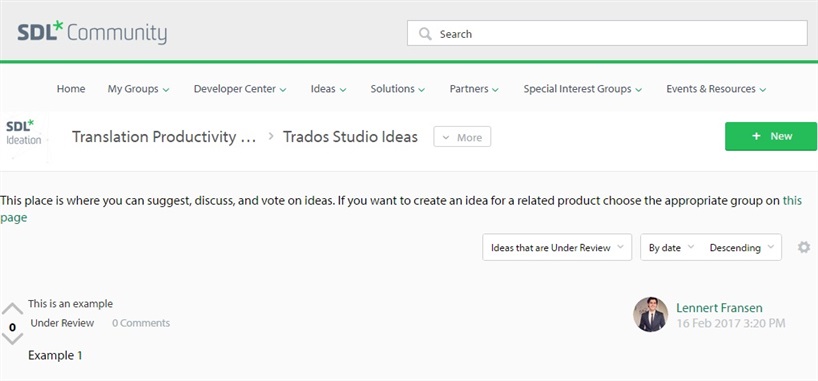Go to Home in navigation bar

71,89
